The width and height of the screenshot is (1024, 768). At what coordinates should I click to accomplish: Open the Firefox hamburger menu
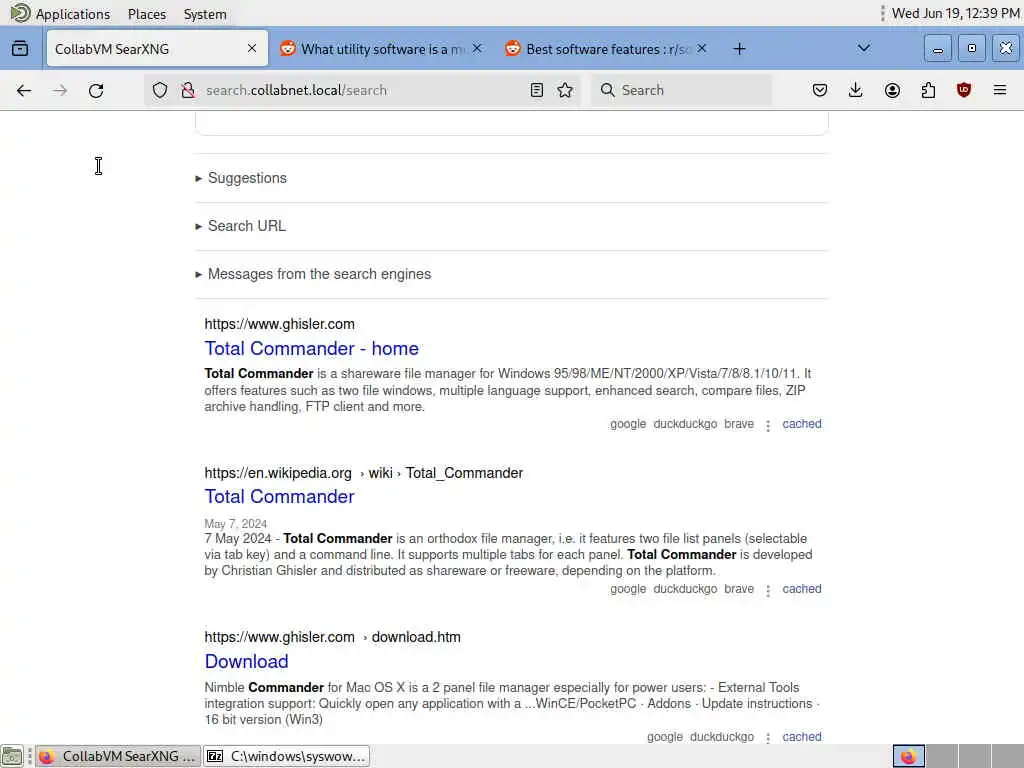tap(1000, 90)
